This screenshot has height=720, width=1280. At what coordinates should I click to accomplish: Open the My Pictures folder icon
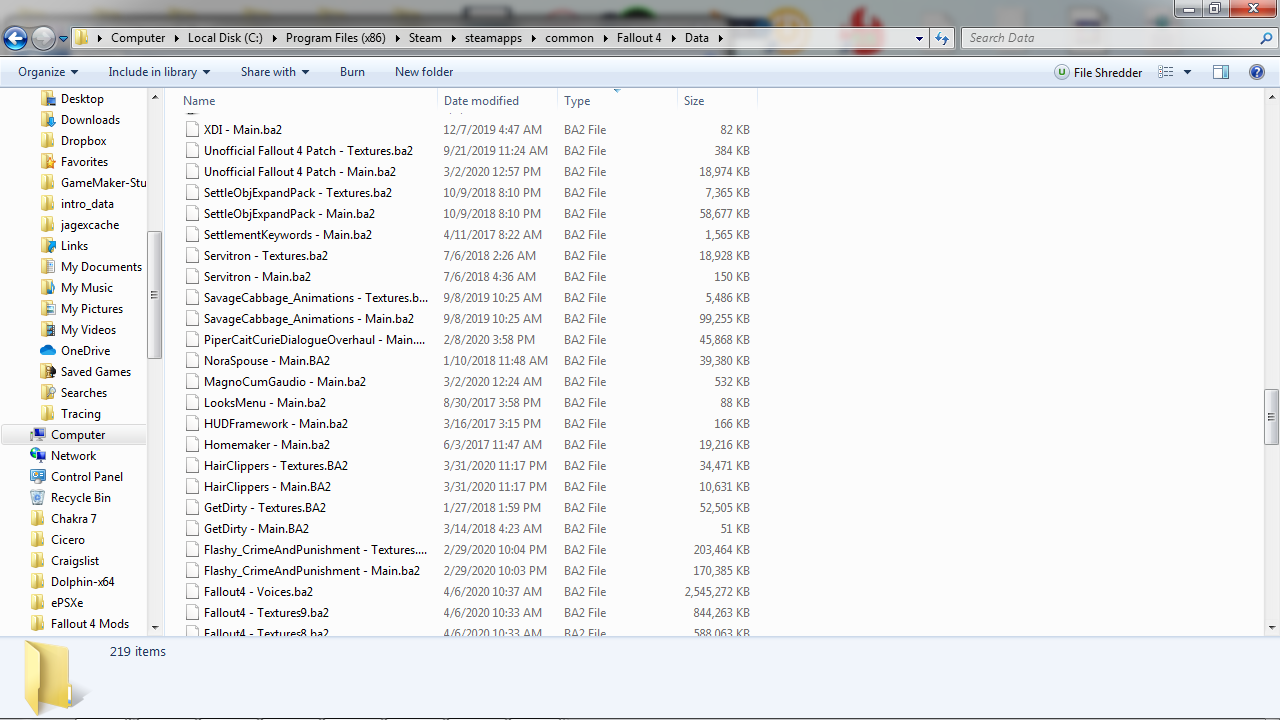pos(47,309)
